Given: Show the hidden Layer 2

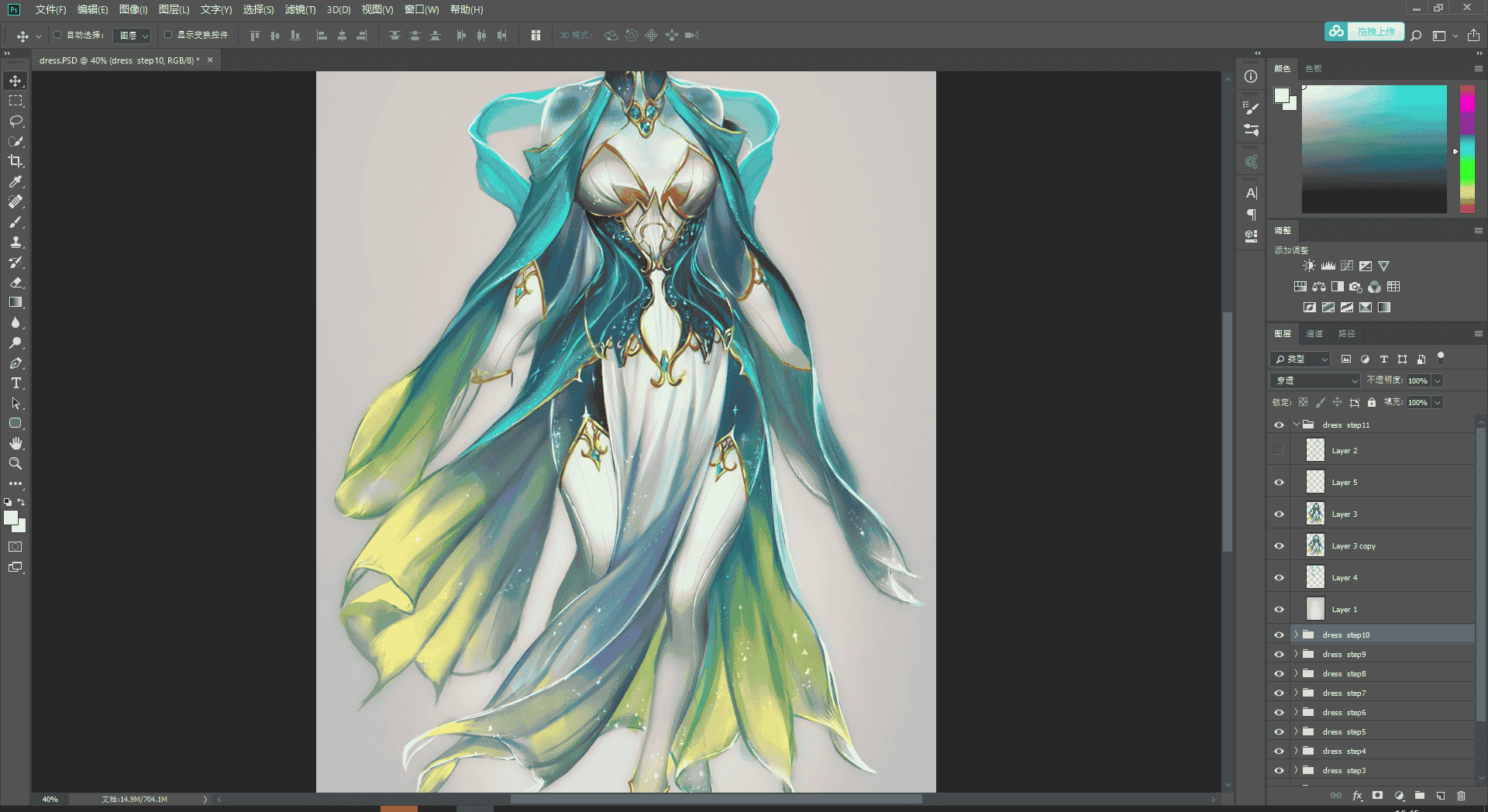Looking at the screenshot, I should click(1279, 450).
